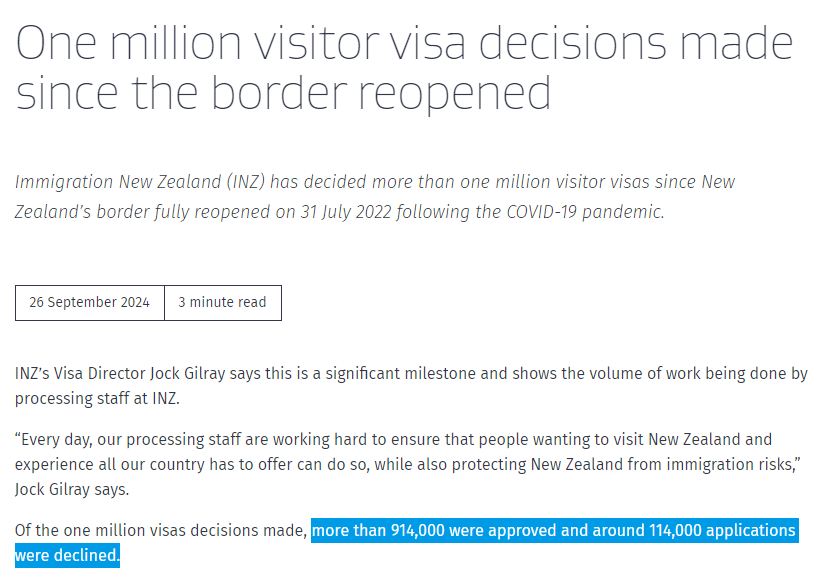The width and height of the screenshot is (823, 579).
Task: Click the highlighted text about approved visas
Action: [x=553, y=530]
